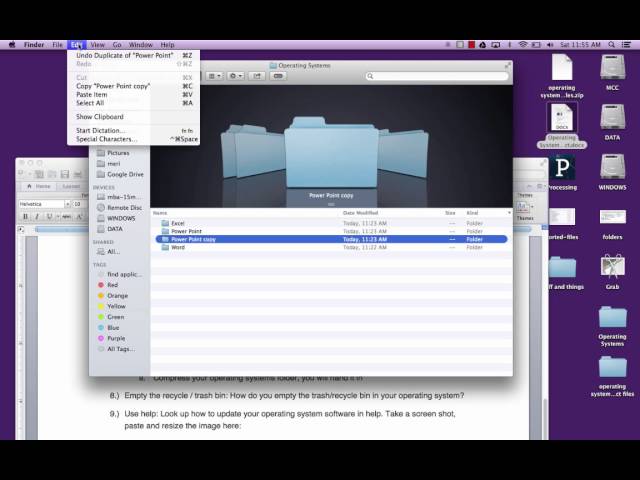The width and height of the screenshot is (640, 480).
Task: Open the Apple menu
Action: pyautogui.click(x=12, y=45)
